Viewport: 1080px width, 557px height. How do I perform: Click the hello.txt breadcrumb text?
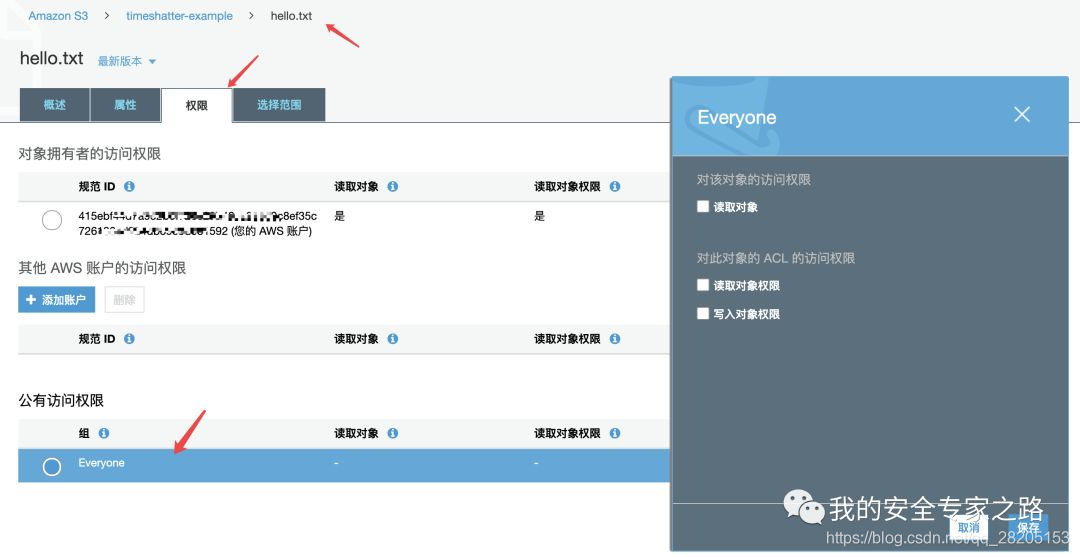point(291,16)
